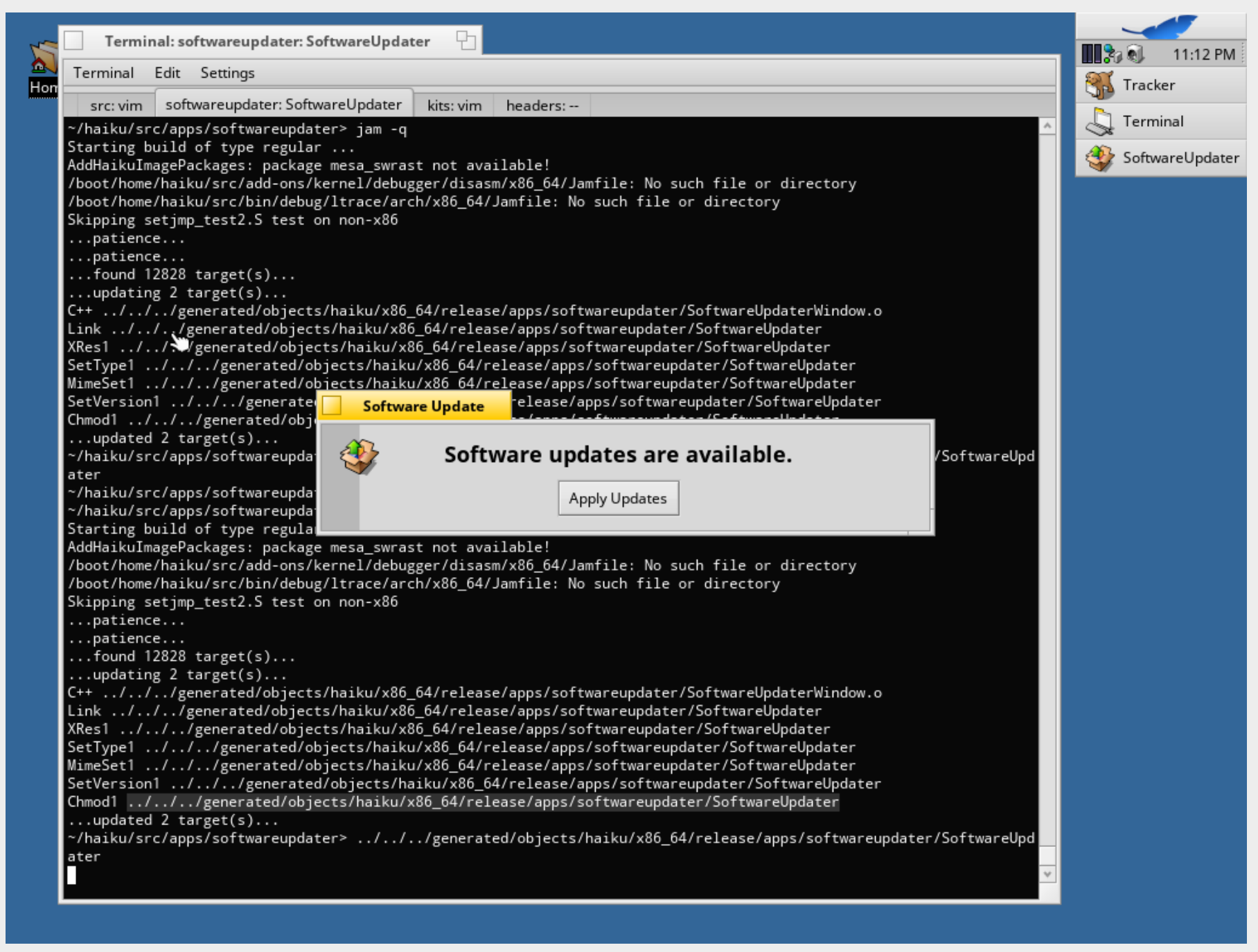This screenshot has width=1258, height=952.
Task: Click the 11:12 PM clock
Action: (x=1203, y=54)
